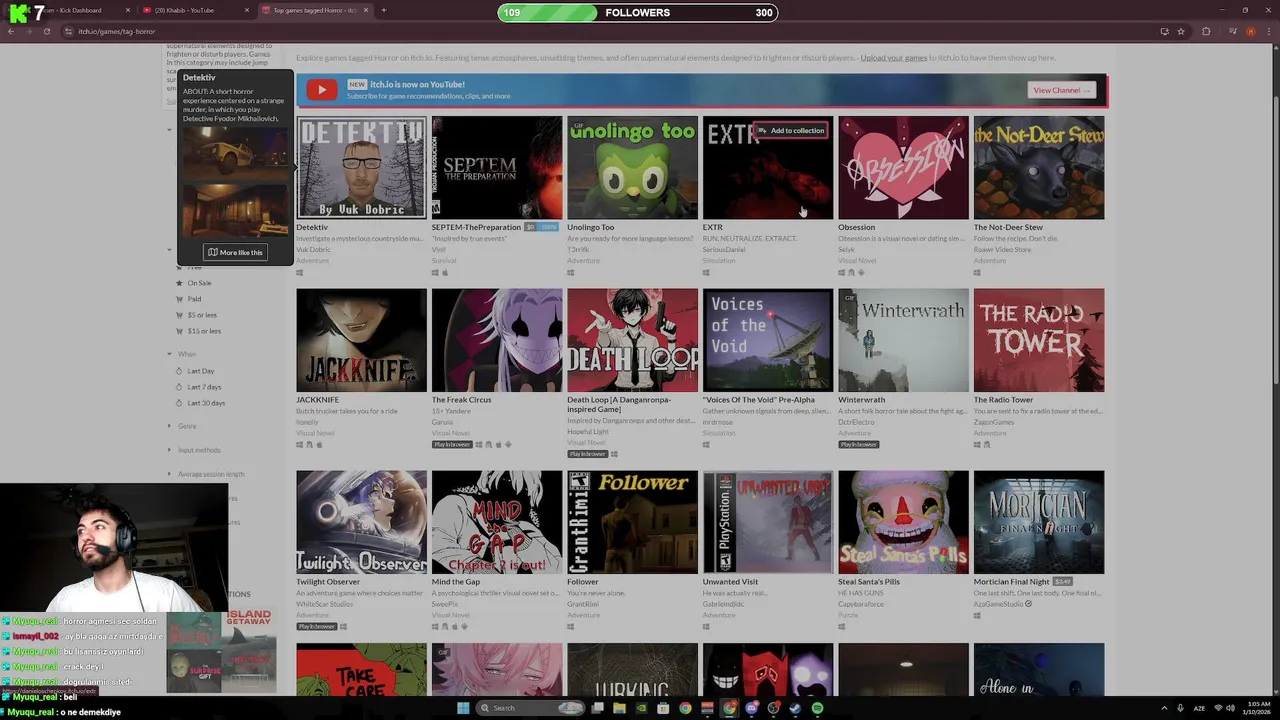
Task: Click the Windows icon under Follower
Action: (570, 627)
